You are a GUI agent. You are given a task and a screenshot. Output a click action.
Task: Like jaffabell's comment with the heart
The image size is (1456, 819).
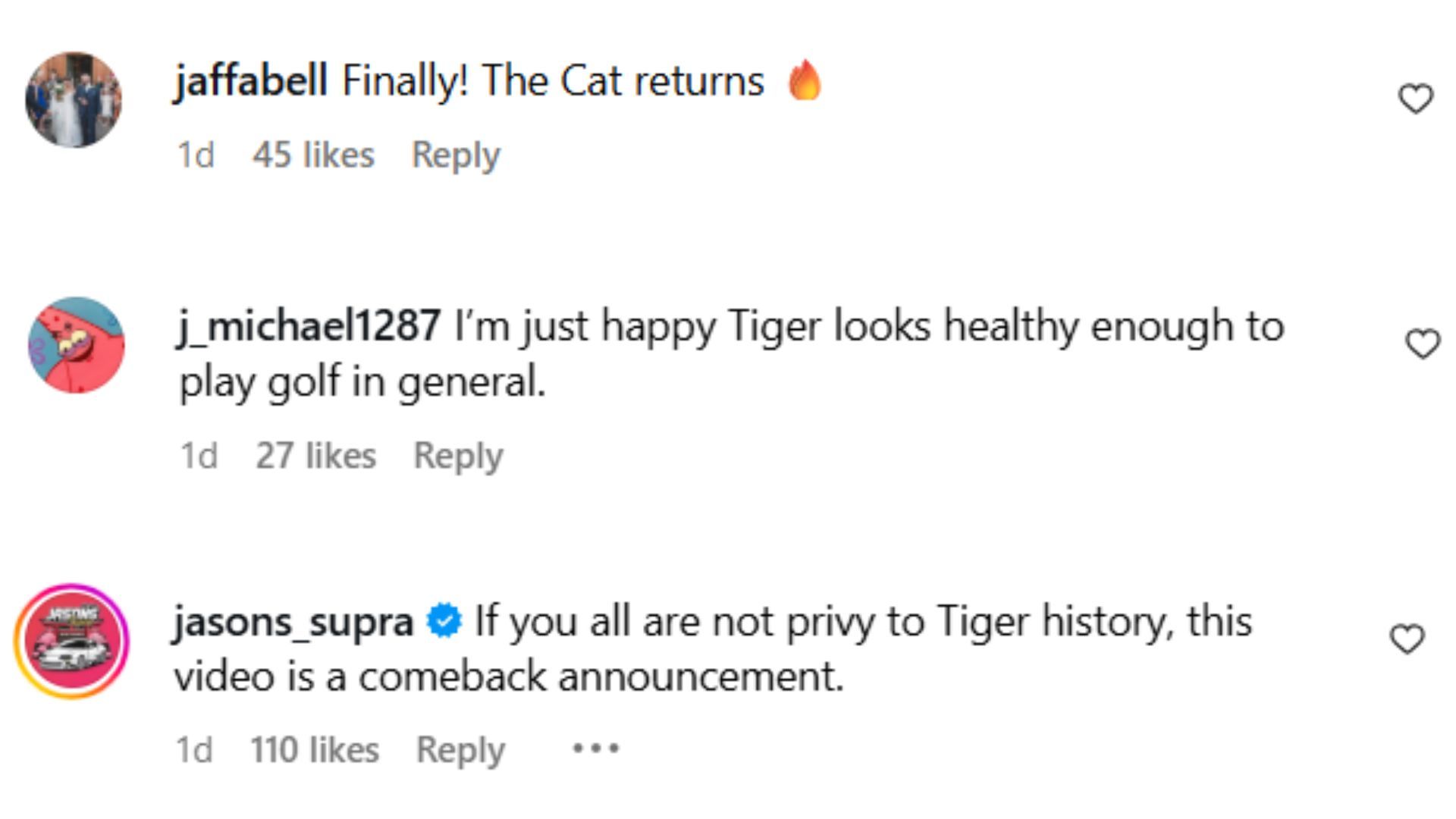[x=1415, y=99]
